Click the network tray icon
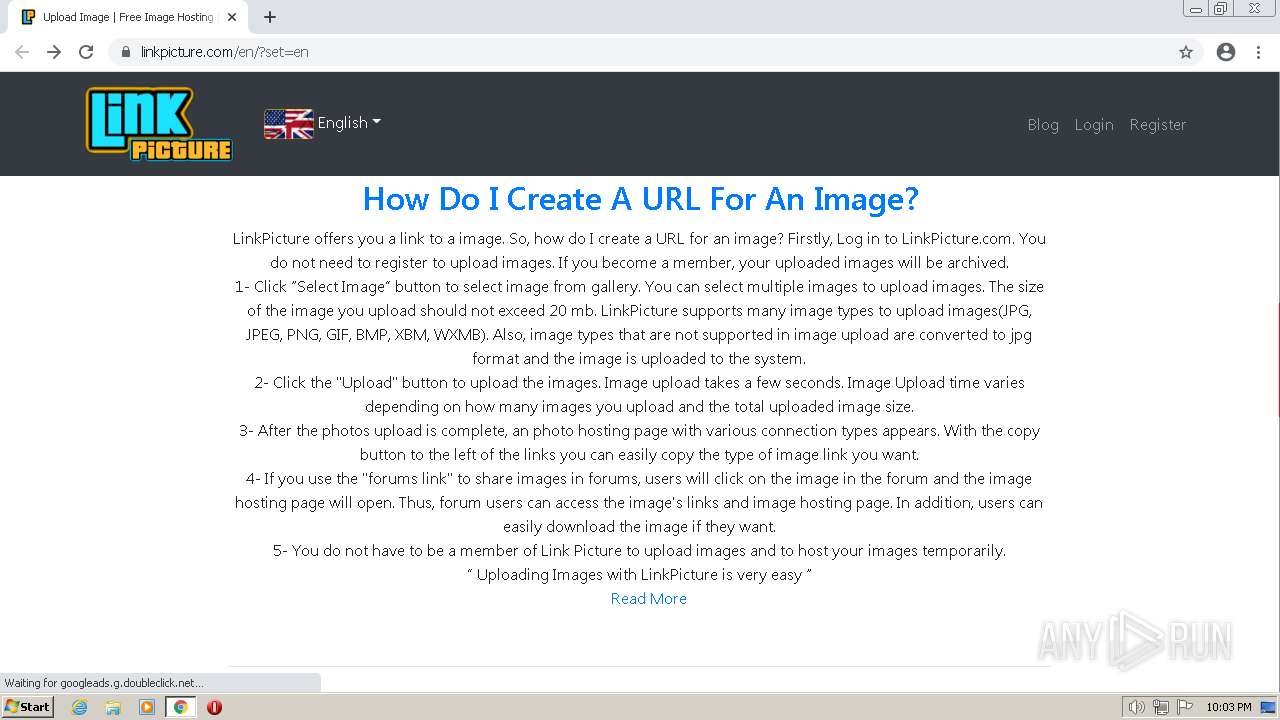Image resolution: width=1280 pixels, height=720 pixels. click(x=1161, y=707)
